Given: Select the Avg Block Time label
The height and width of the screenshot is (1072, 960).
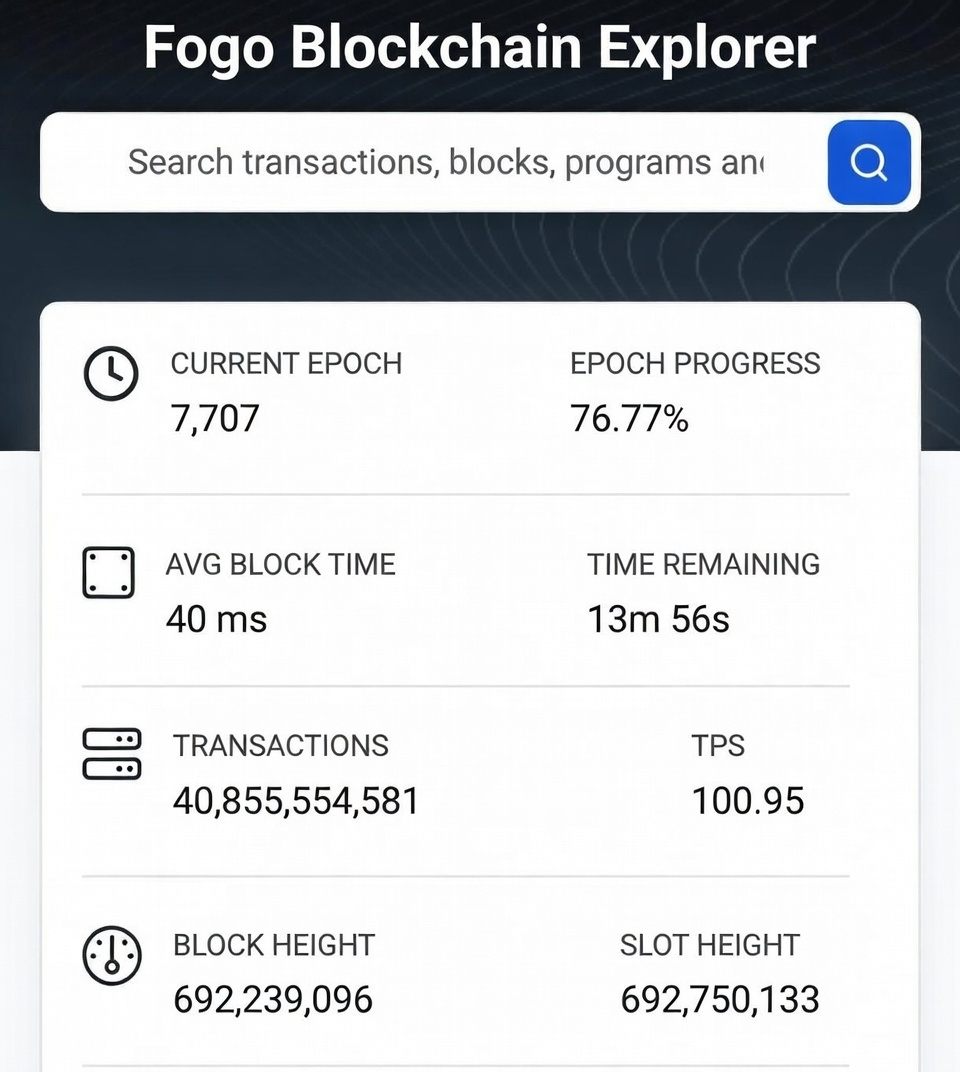Looking at the screenshot, I should (280, 565).
